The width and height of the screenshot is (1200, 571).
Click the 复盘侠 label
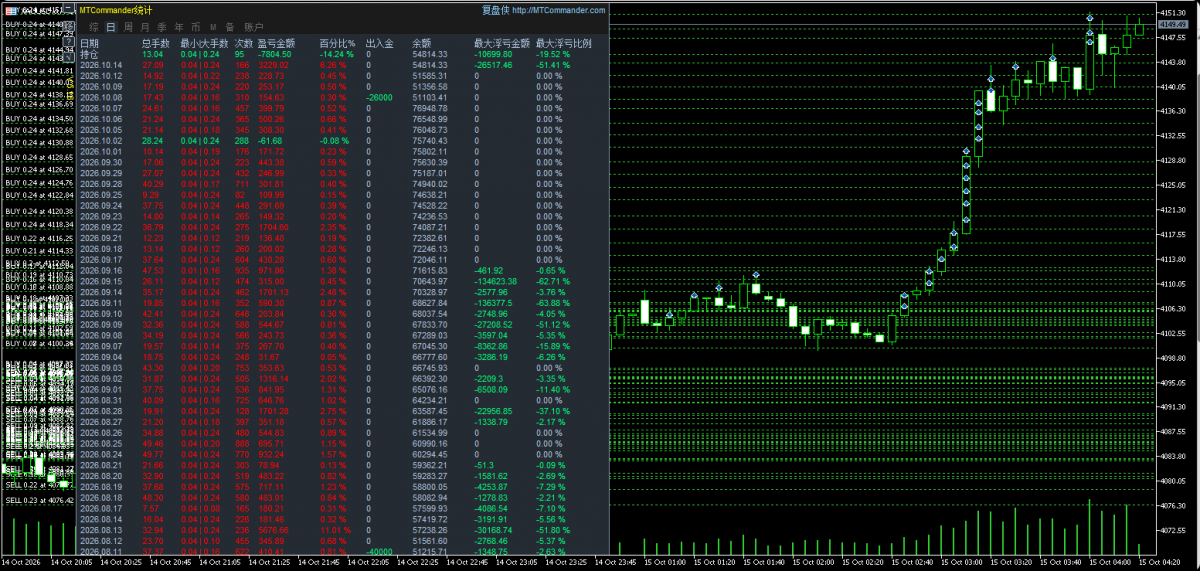tap(495, 10)
